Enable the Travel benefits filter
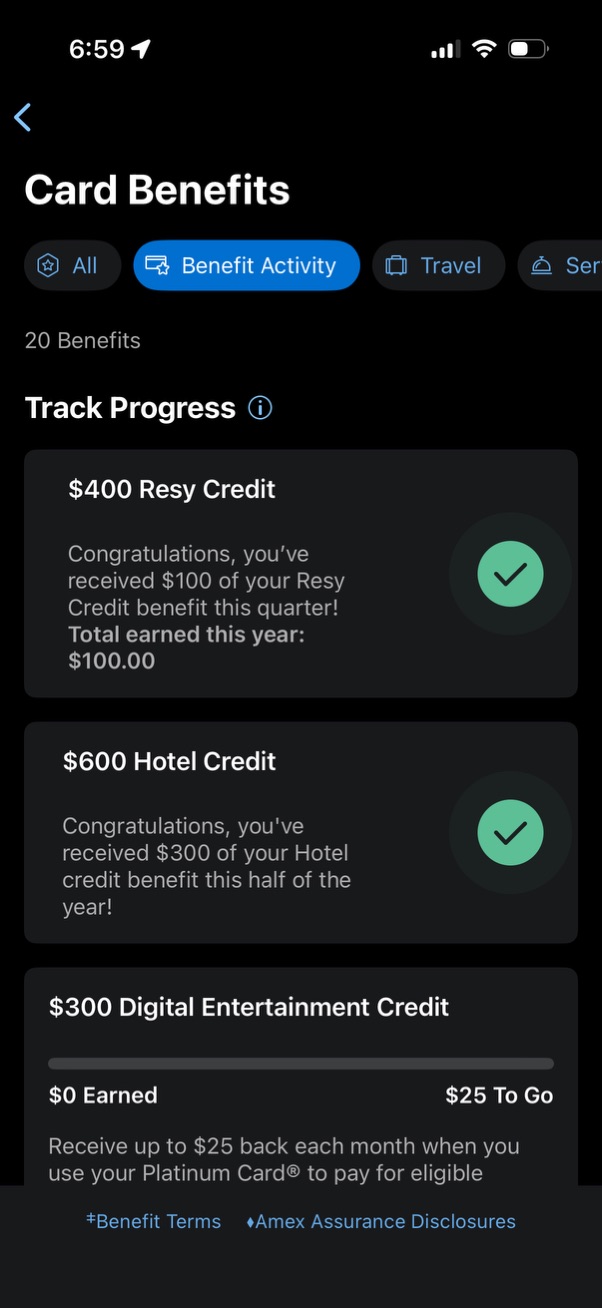 [x=438, y=265]
